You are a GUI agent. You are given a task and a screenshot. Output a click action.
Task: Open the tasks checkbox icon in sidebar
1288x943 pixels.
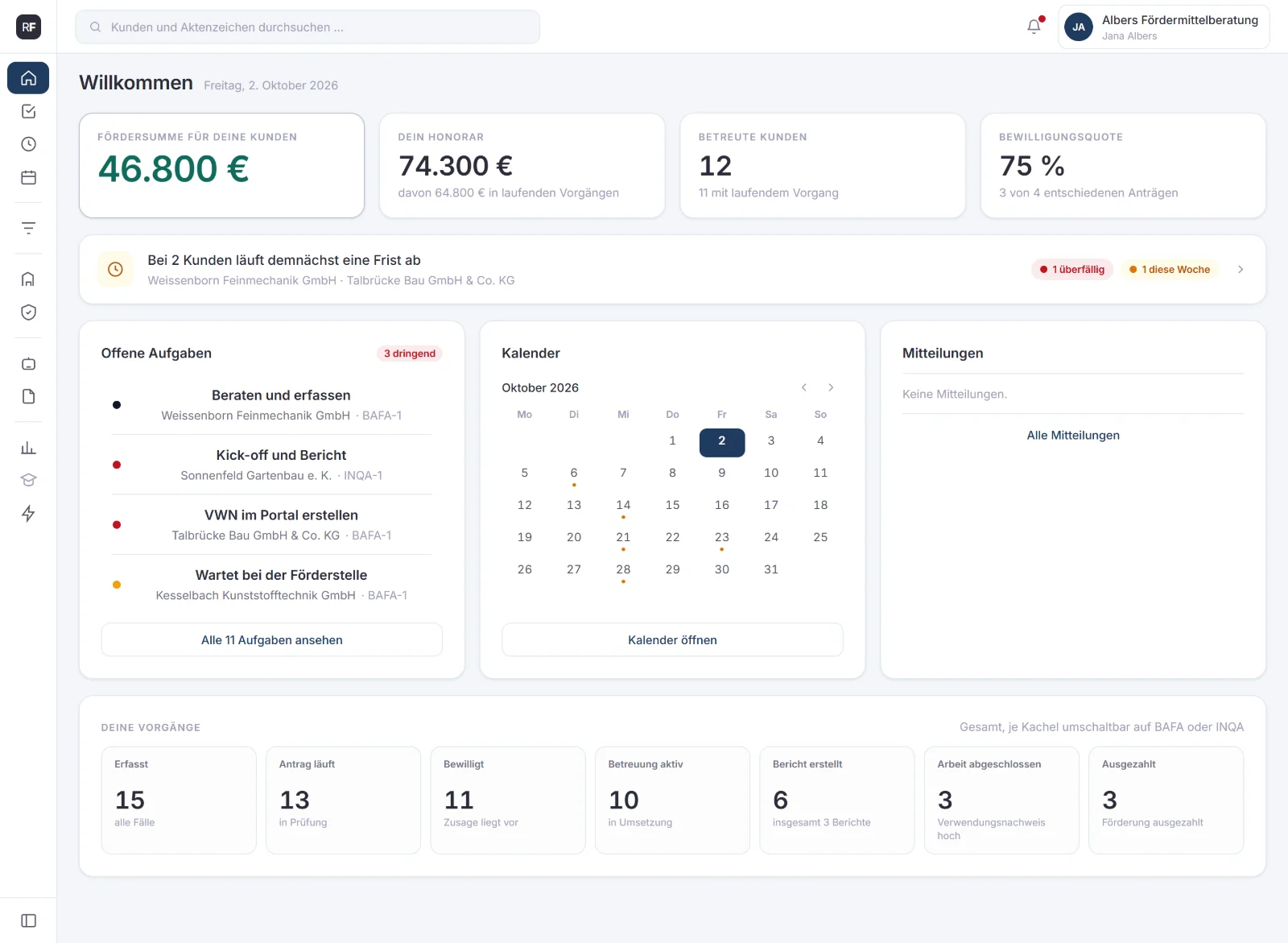tap(28, 111)
